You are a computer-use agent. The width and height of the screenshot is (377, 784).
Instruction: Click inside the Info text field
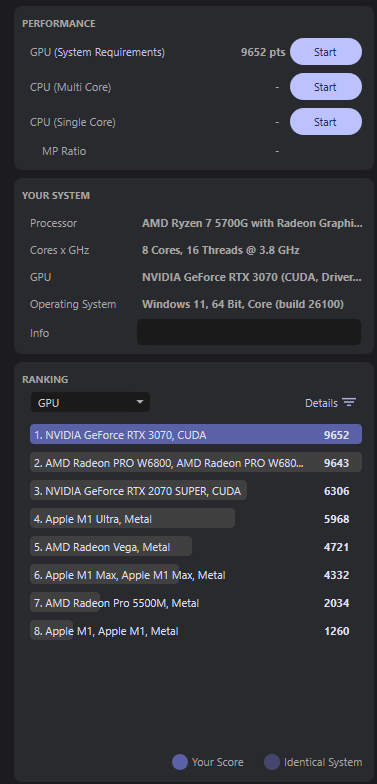[x=249, y=332]
